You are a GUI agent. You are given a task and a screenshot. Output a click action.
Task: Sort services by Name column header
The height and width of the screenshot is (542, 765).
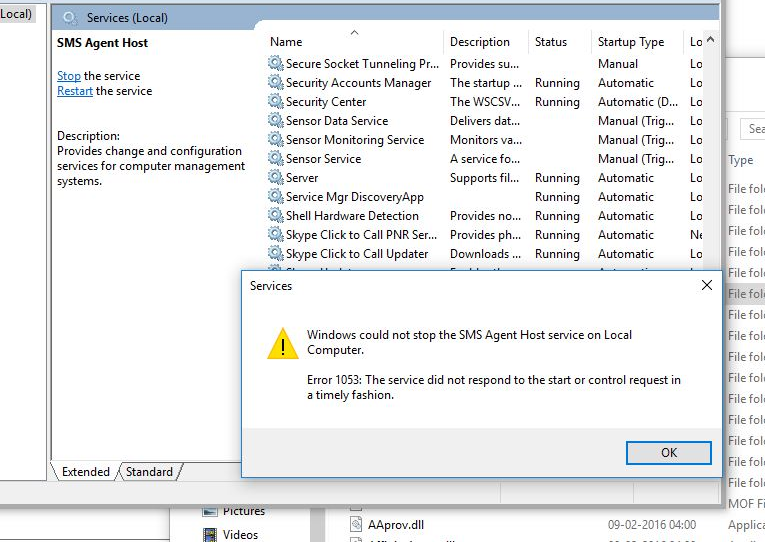tap(286, 42)
